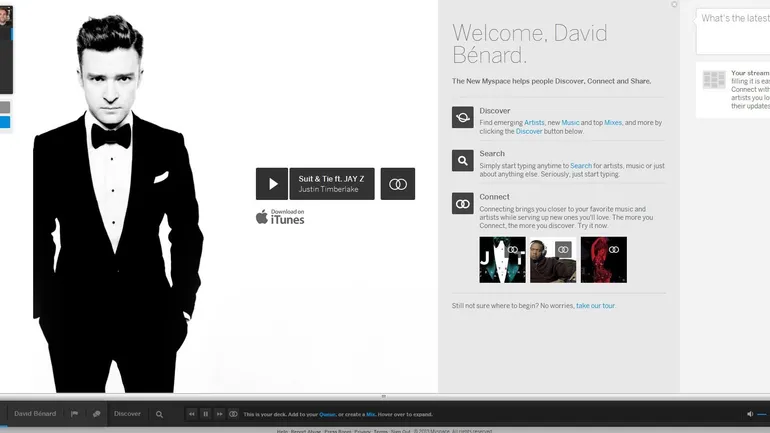The height and width of the screenshot is (433, 770).
Task: Open the Download on iTunes badge
Action: point(280,216)
